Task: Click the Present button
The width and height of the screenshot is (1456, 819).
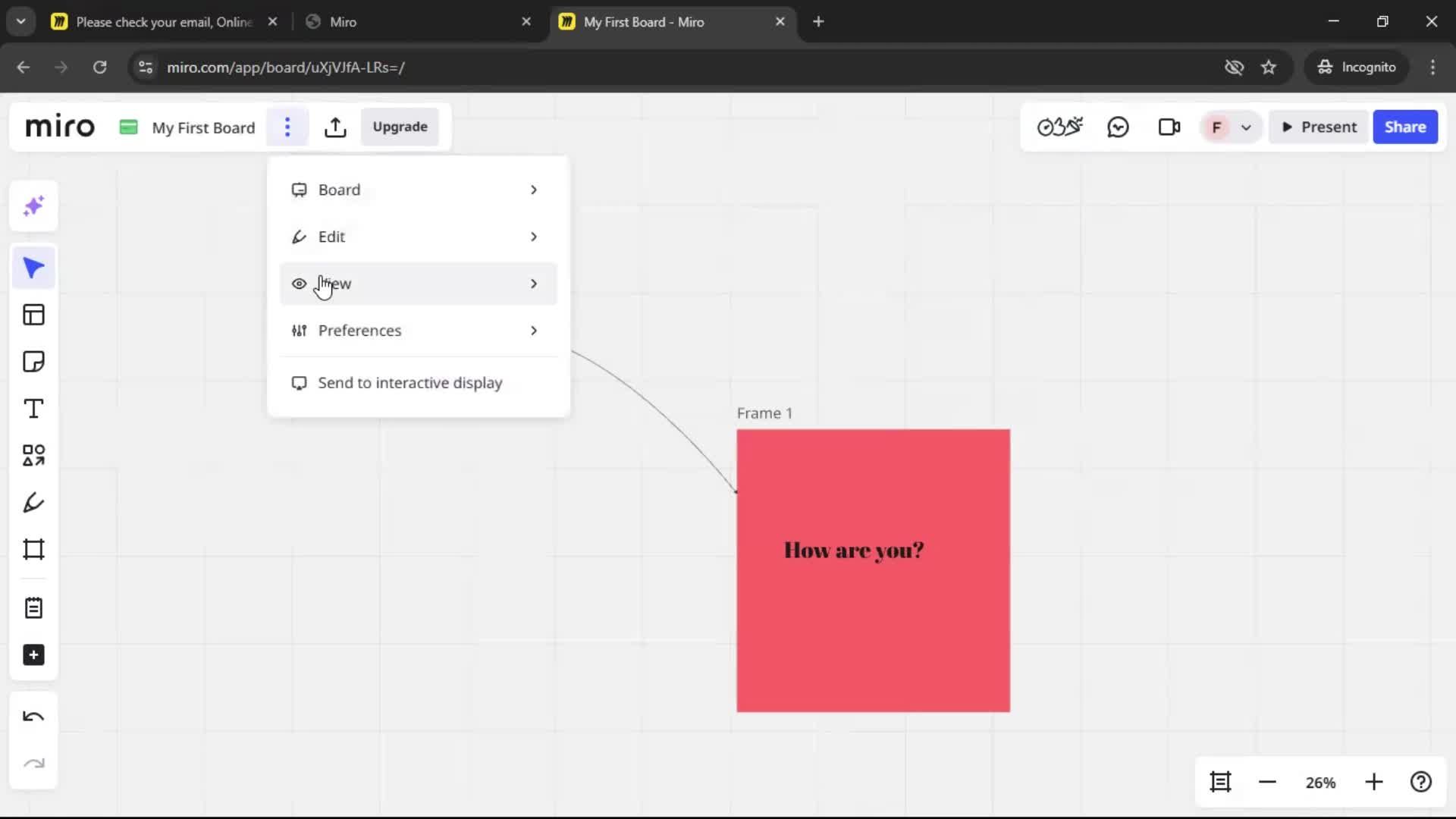Action: pos(1319,127)
